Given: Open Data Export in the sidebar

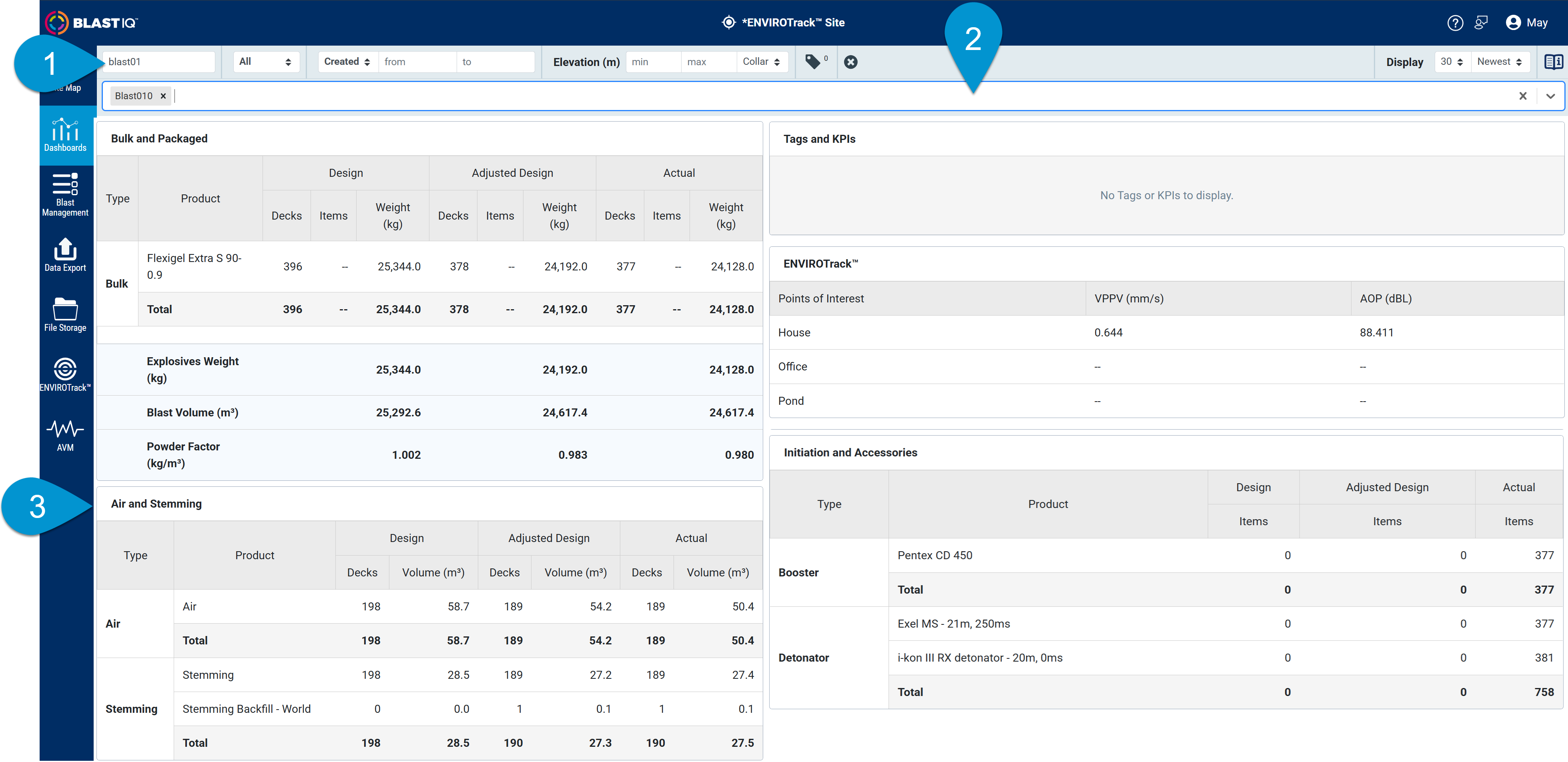Looking at the screenshot, I should tap(65, 254).
